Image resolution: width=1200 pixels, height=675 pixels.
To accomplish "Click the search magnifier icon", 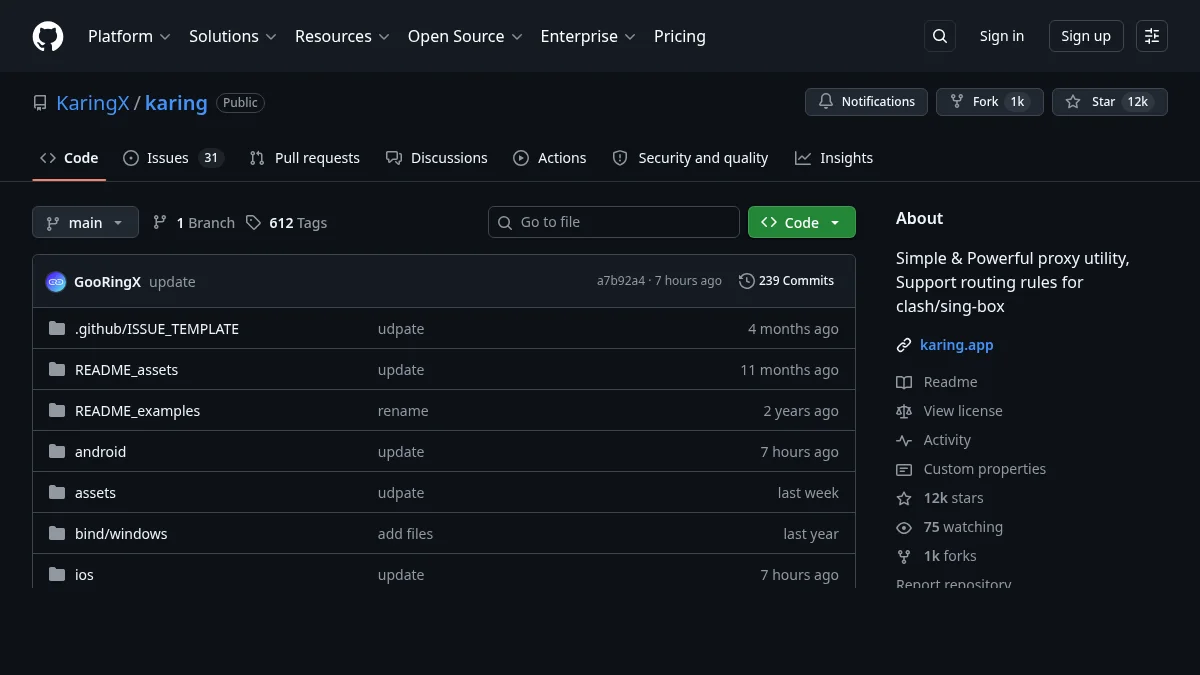I will pos(940,36).
